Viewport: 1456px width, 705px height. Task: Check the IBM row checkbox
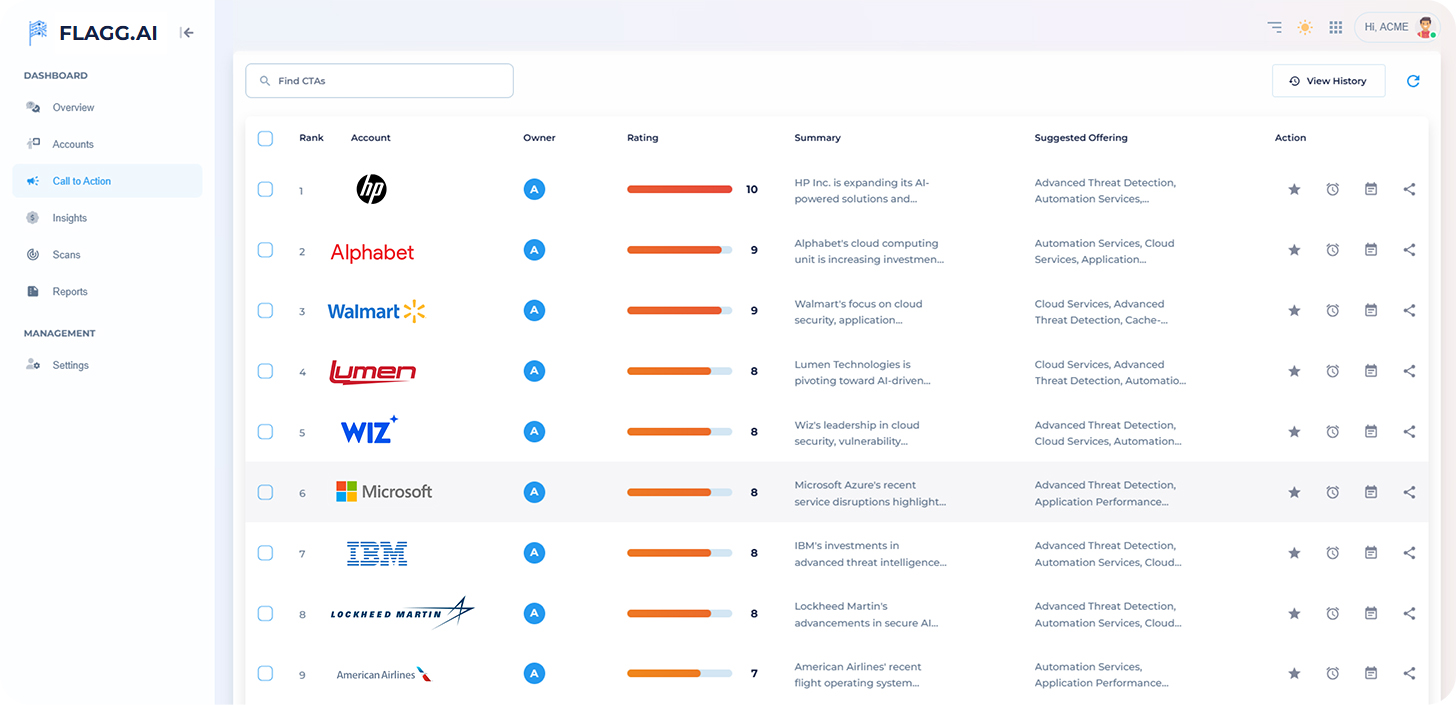click(x=265, y=553)
